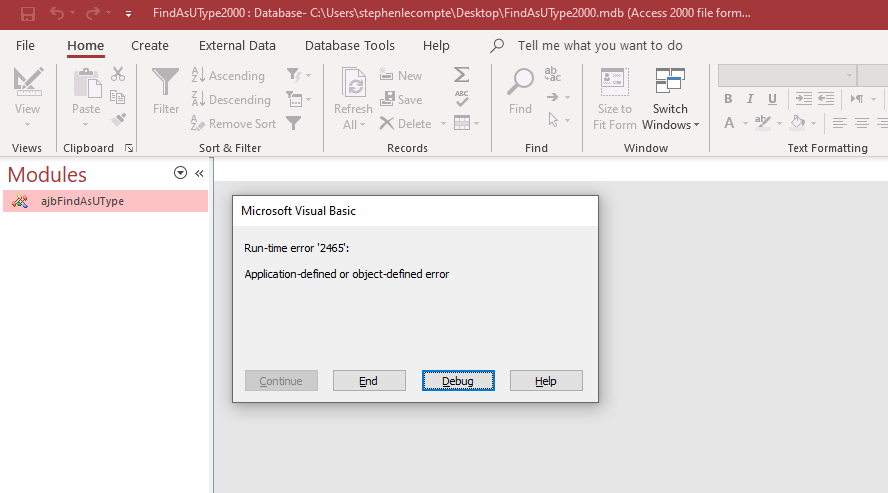Toggle Bold text formatting
Image resolution: width=888 pixels, height=493 pixels.
coord(728,99)
